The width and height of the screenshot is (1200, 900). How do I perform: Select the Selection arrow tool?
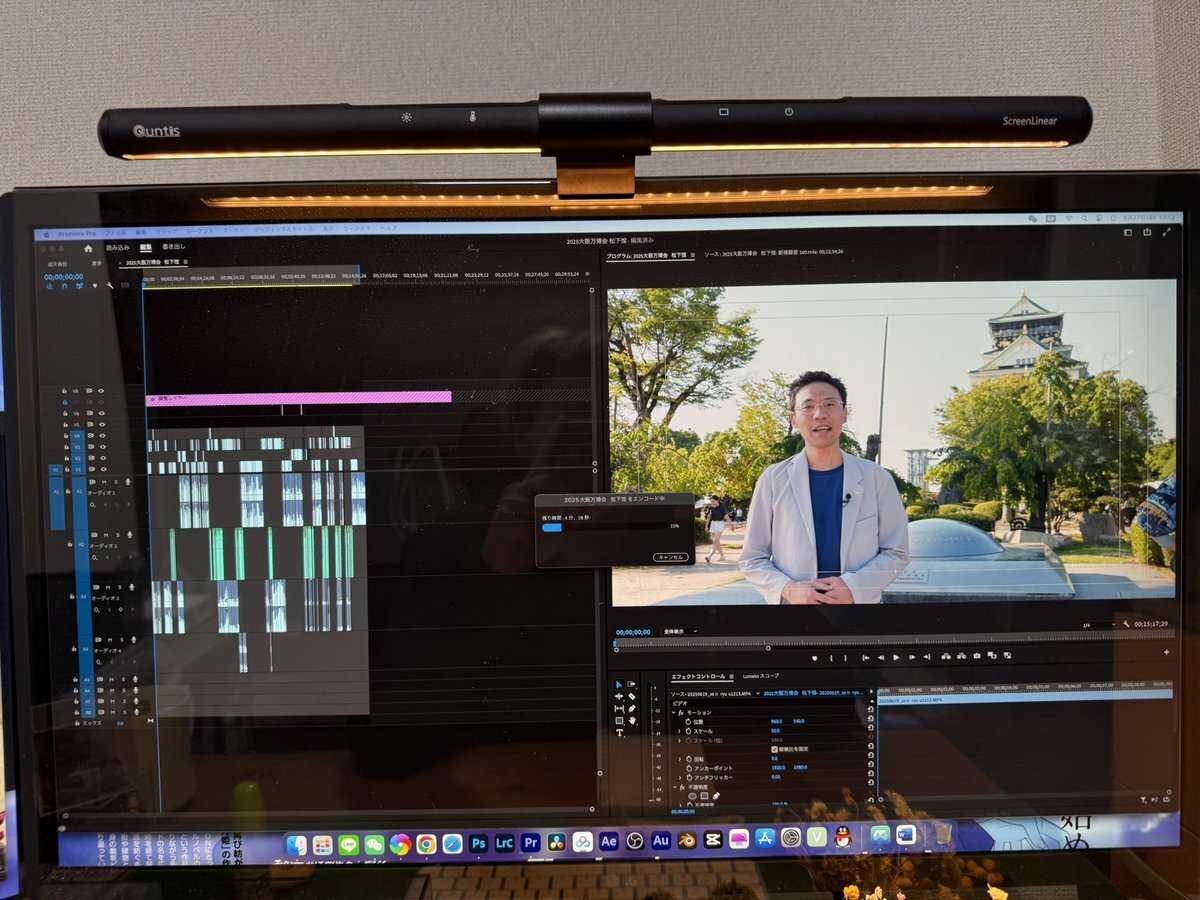pyautogui.click(x=618, y=684)
